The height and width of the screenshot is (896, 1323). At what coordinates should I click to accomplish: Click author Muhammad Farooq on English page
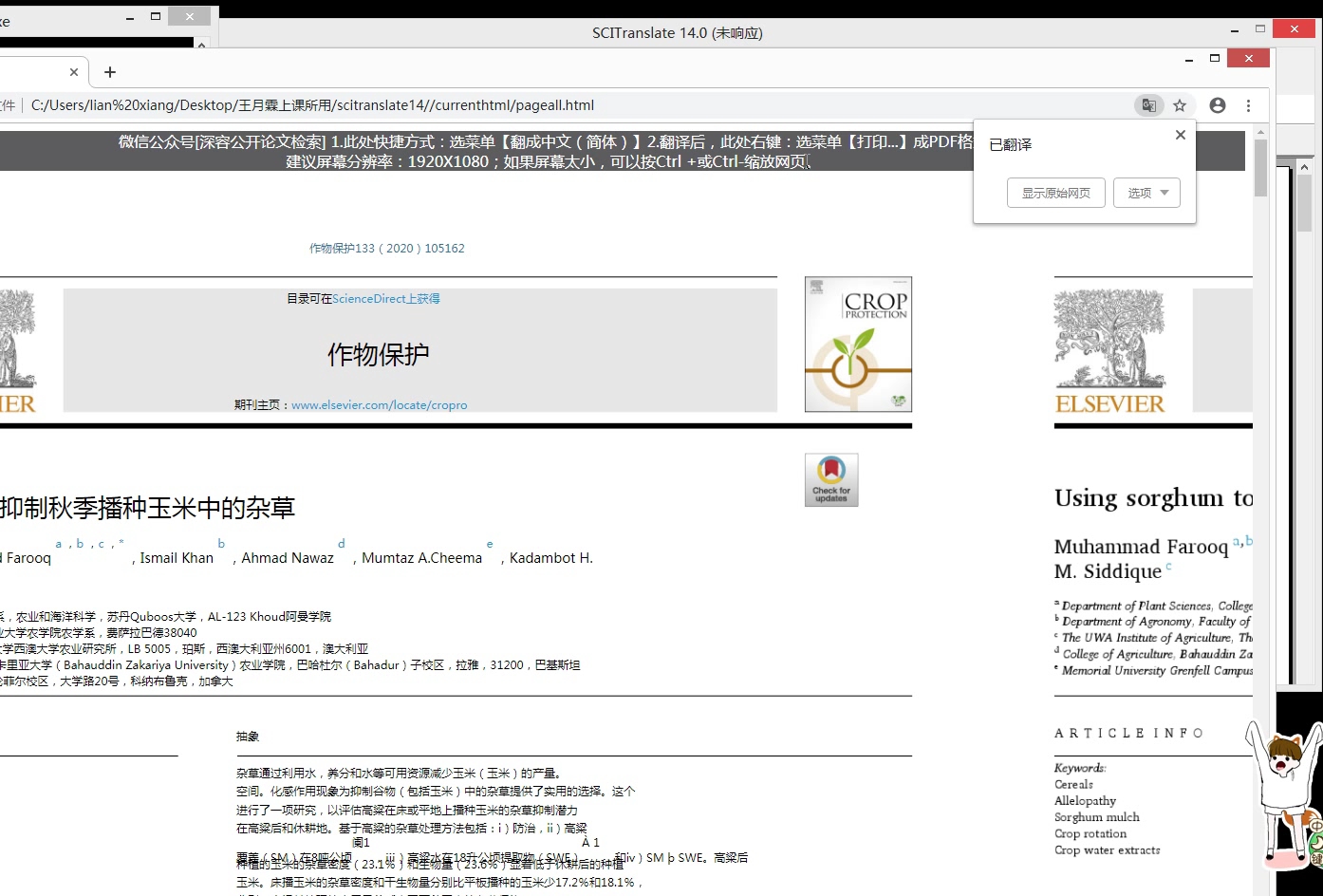click(x=1141, y=547)
